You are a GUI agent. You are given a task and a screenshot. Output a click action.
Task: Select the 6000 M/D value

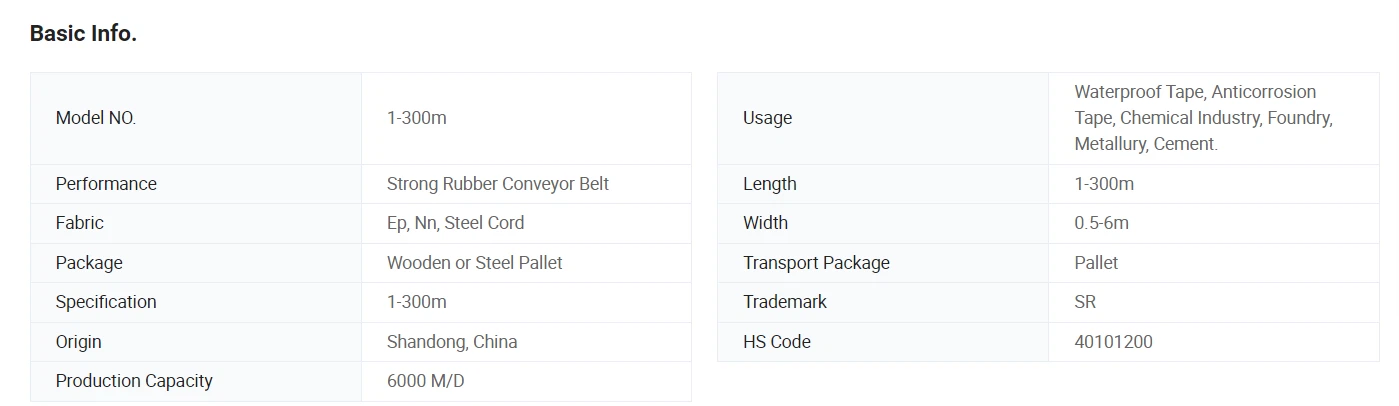click(425, 381)
